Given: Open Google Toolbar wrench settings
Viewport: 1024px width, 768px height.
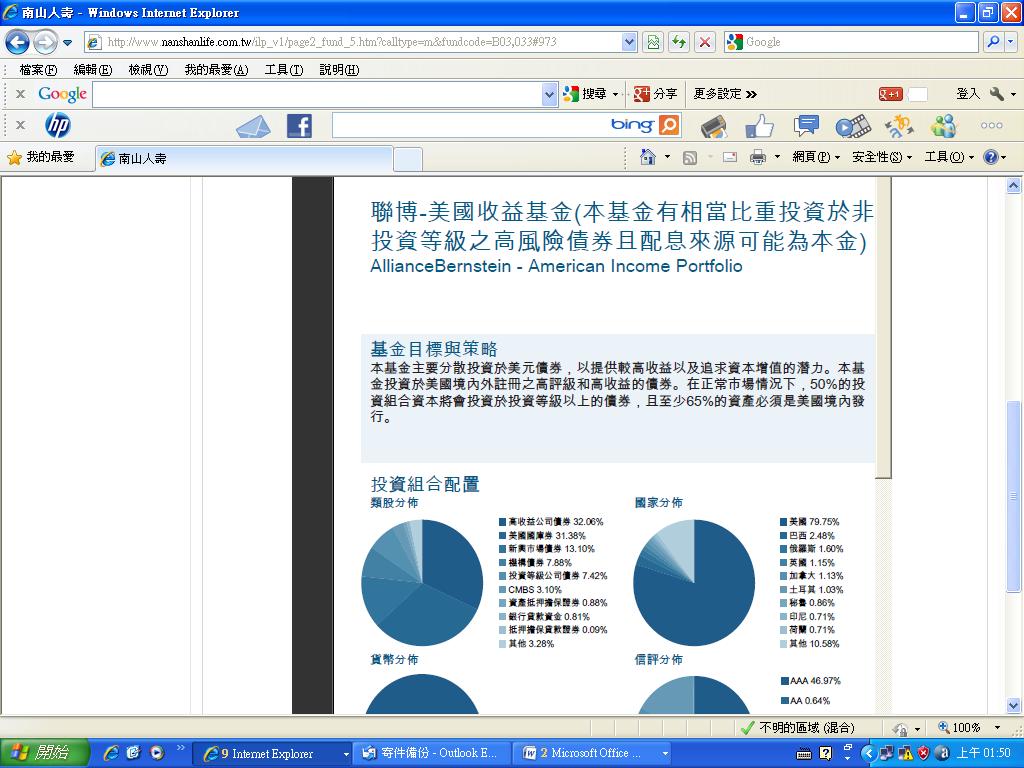Looking at the screenshot, I should pos(996,94).
